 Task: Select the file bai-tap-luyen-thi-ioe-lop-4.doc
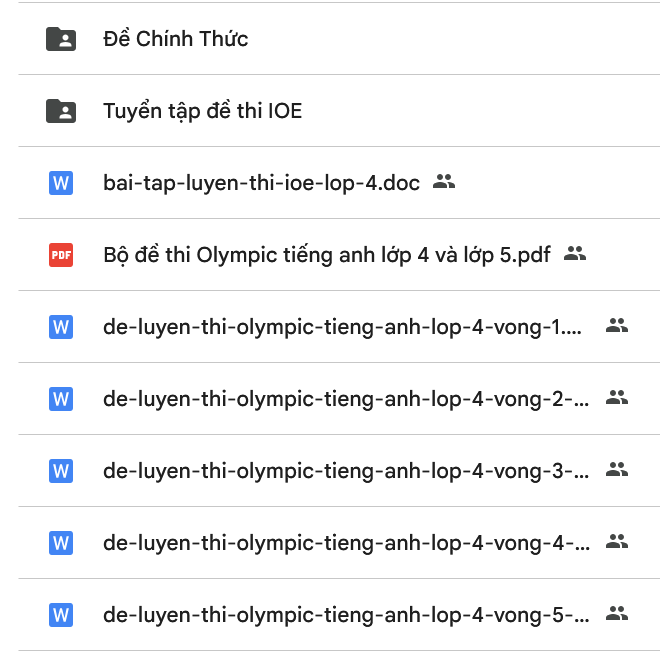point(262,183)
